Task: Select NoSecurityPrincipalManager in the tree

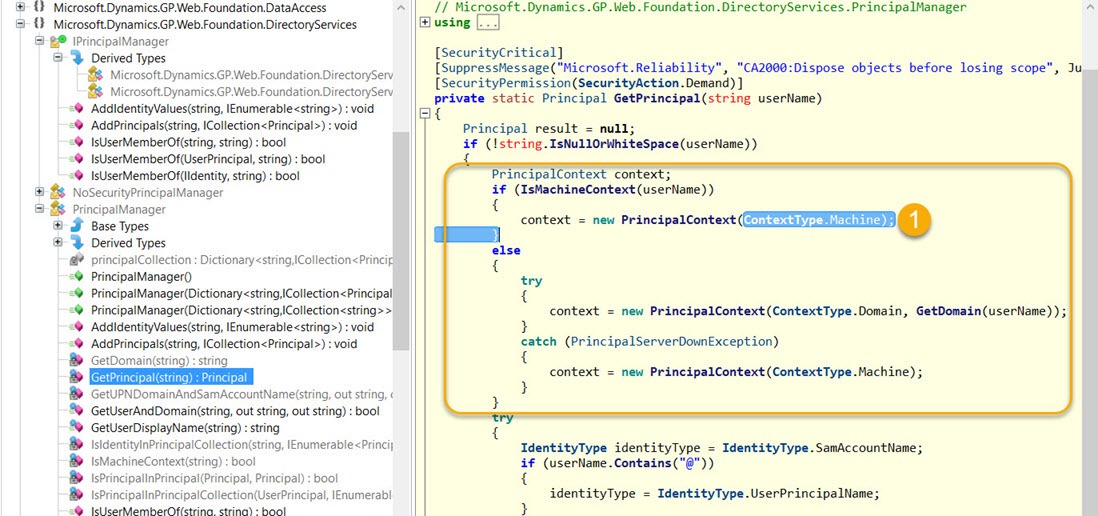Action: click(148, 193)
